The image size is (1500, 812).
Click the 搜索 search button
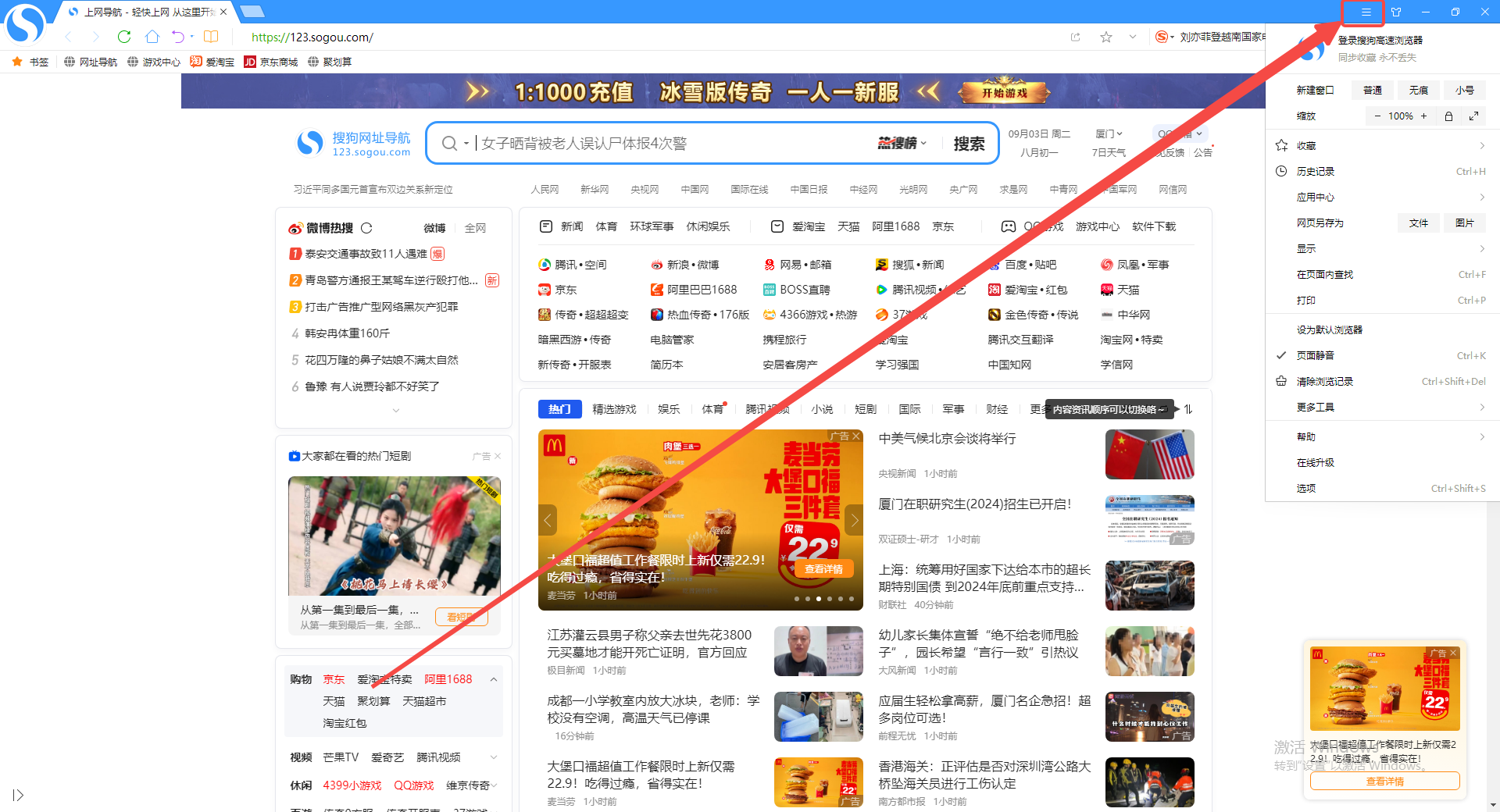[x=969, y=143]
